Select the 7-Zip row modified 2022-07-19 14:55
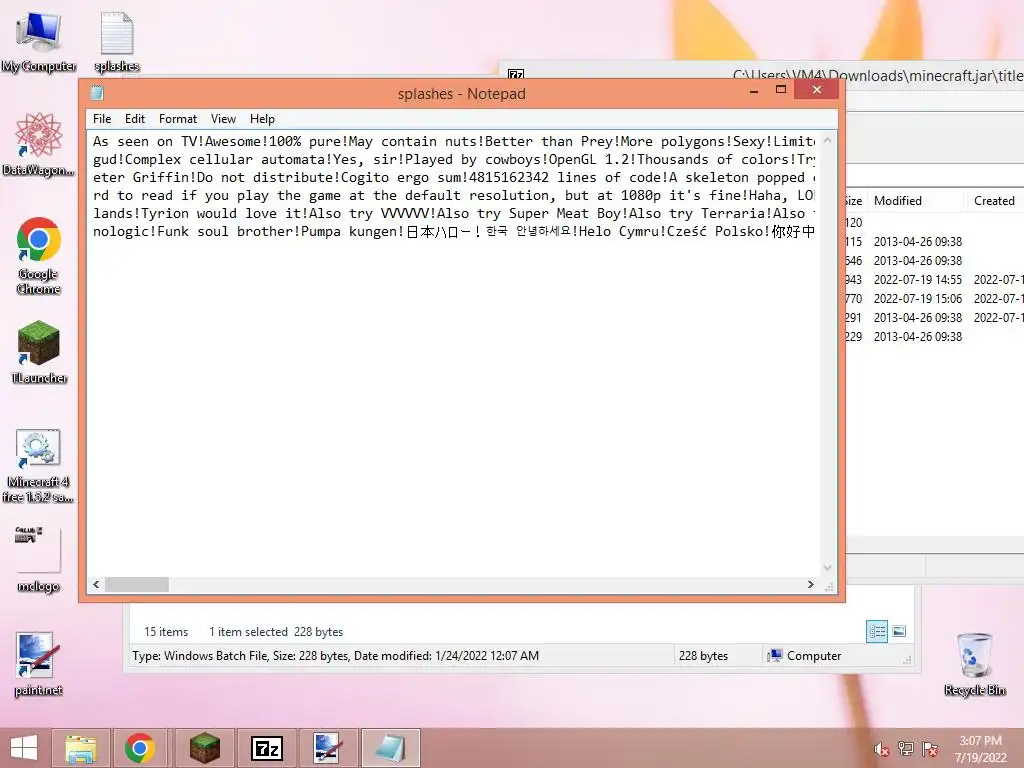Screen dimensions: 1024x768 pos(935,280)
